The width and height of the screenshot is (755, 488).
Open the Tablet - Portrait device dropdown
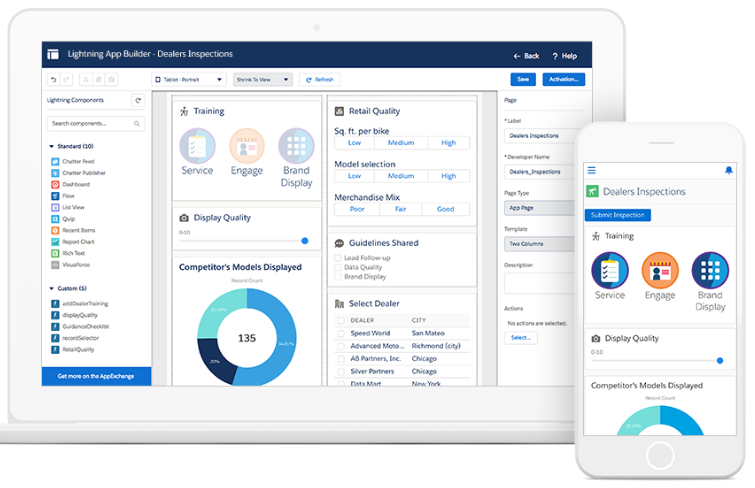click(189, 79)
